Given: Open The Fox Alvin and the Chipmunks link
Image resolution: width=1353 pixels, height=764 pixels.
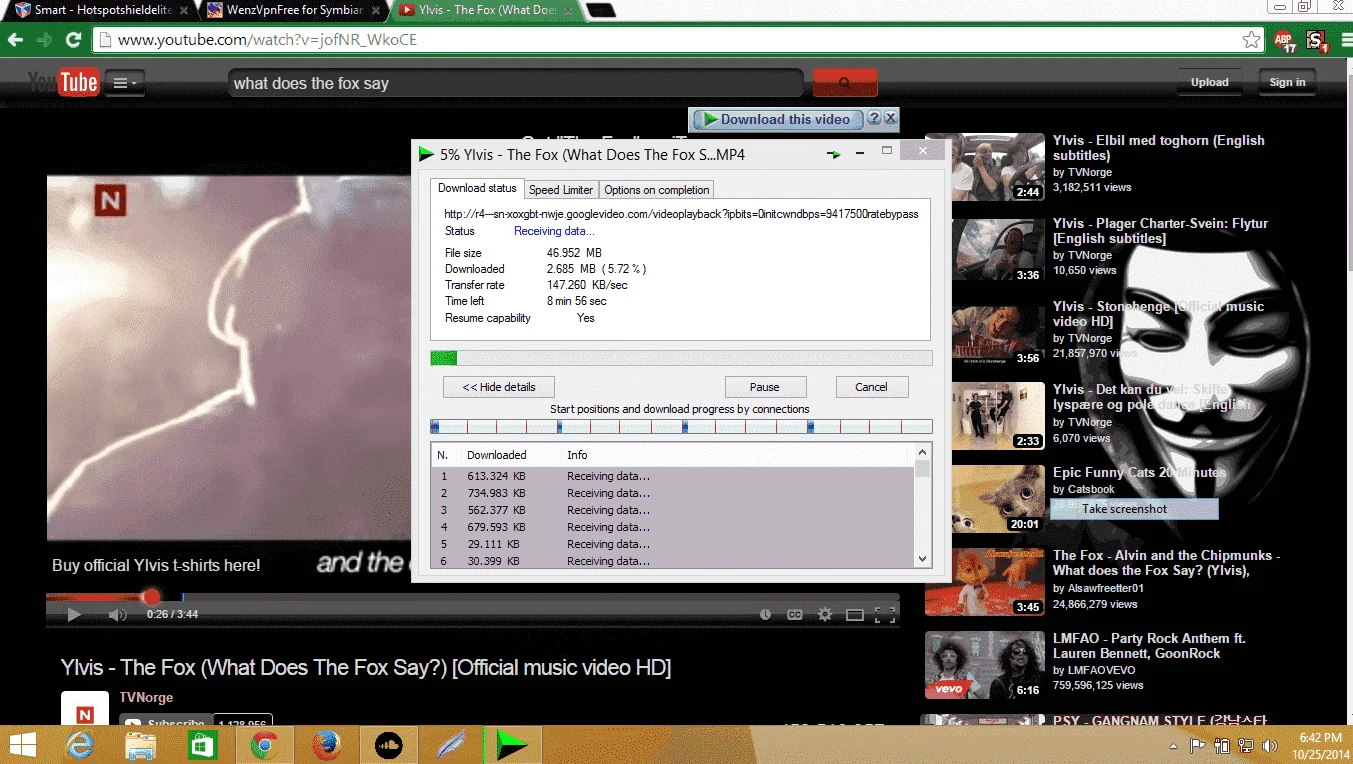Looking at the screenshot, I should (x=1166, y=563).
